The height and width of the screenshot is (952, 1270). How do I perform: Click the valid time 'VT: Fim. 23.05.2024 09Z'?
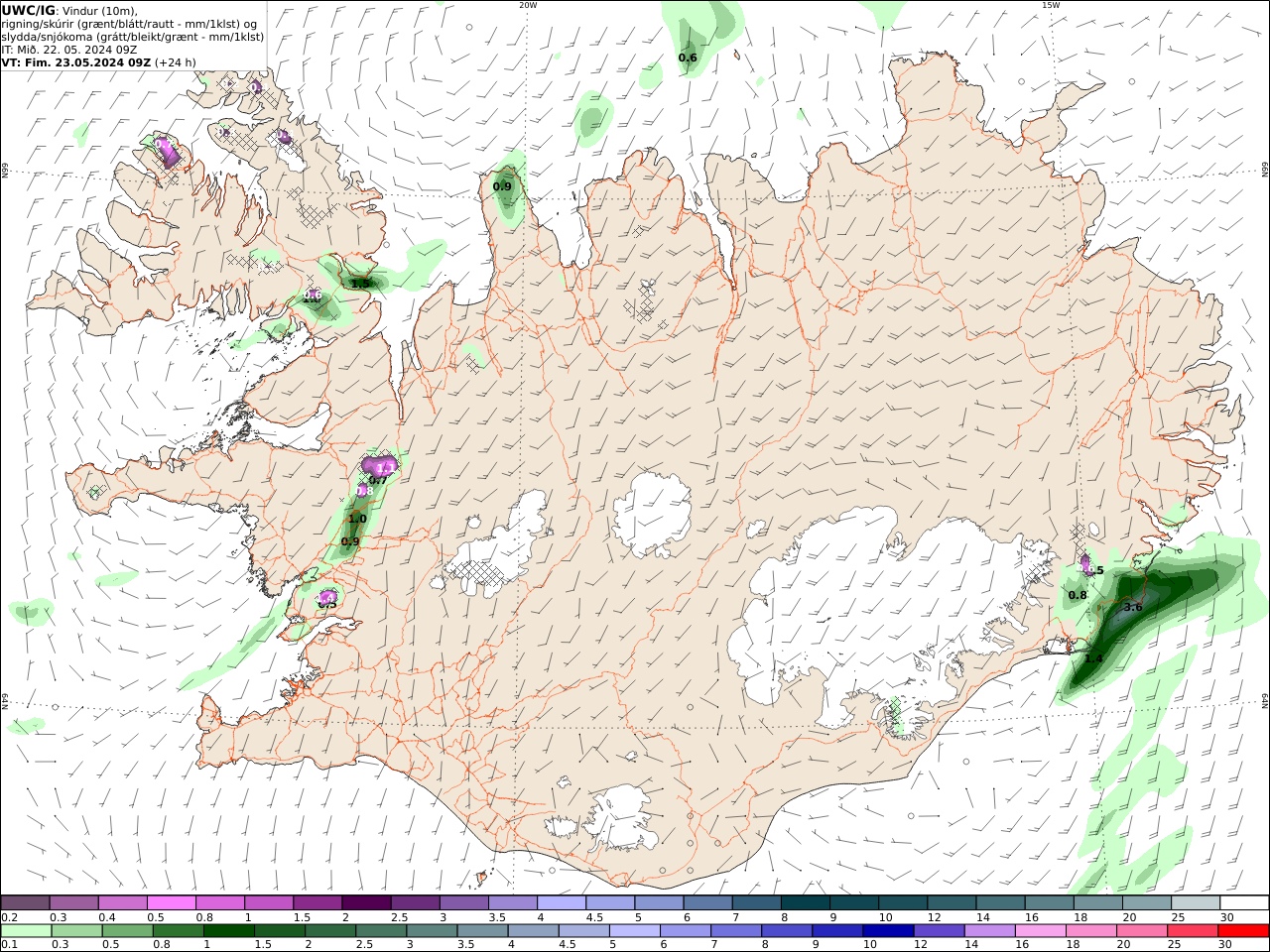coord(76,61)
